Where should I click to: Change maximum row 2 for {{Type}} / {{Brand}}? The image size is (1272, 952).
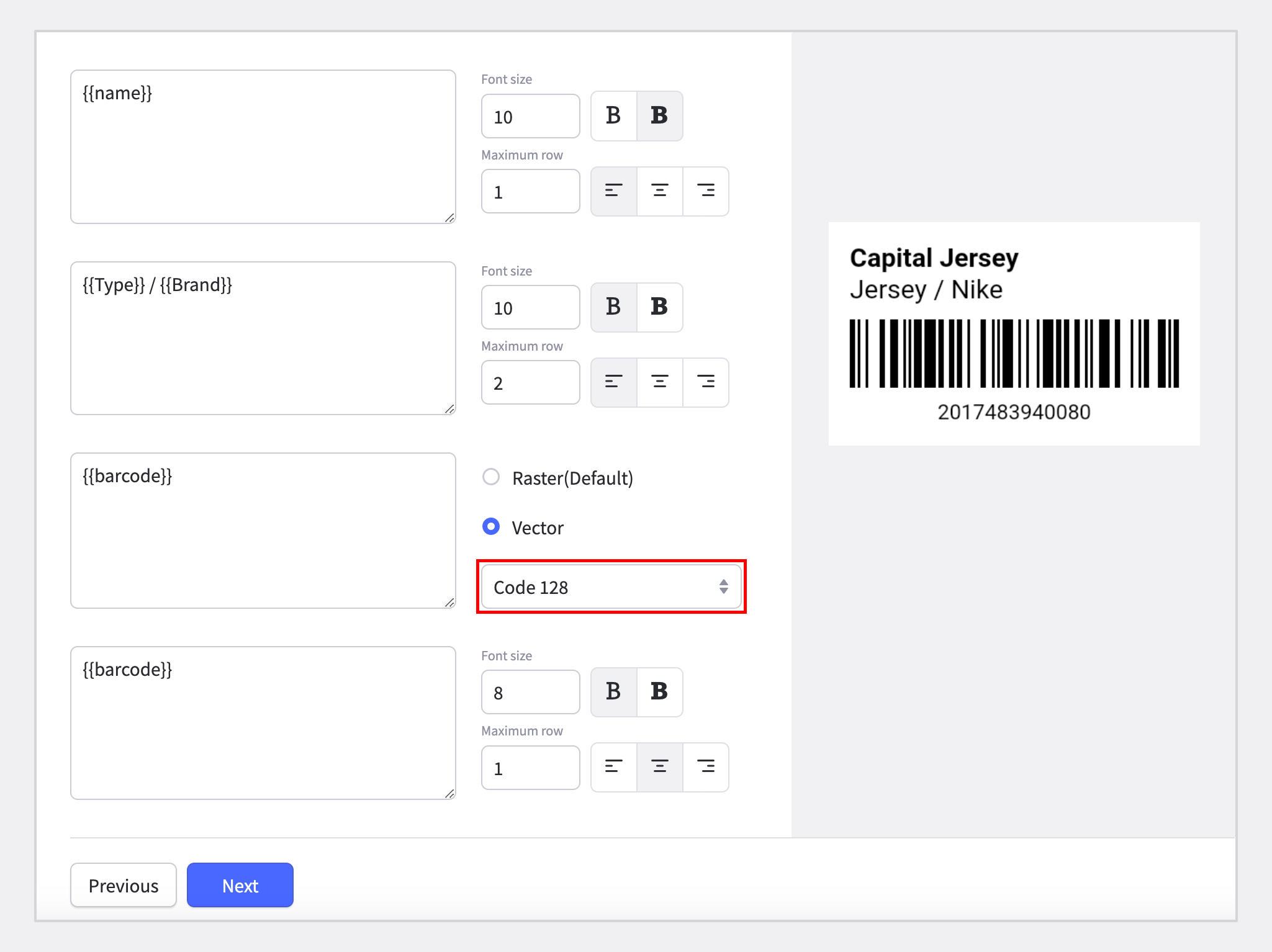(x=531, y=383)
